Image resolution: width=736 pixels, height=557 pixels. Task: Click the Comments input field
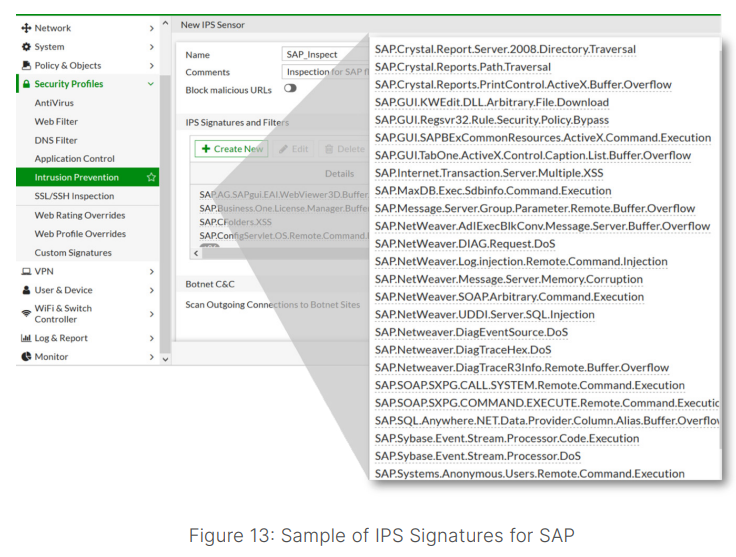[x=326, y=72]
